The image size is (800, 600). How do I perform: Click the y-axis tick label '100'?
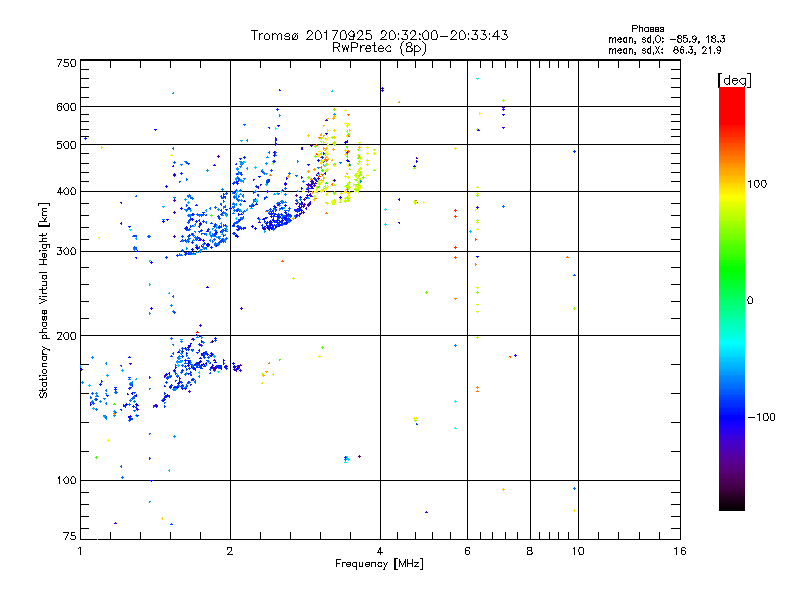66,481
